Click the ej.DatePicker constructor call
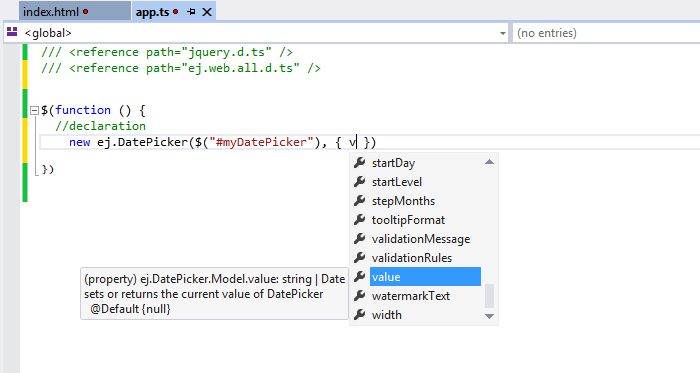 point(143,142)
